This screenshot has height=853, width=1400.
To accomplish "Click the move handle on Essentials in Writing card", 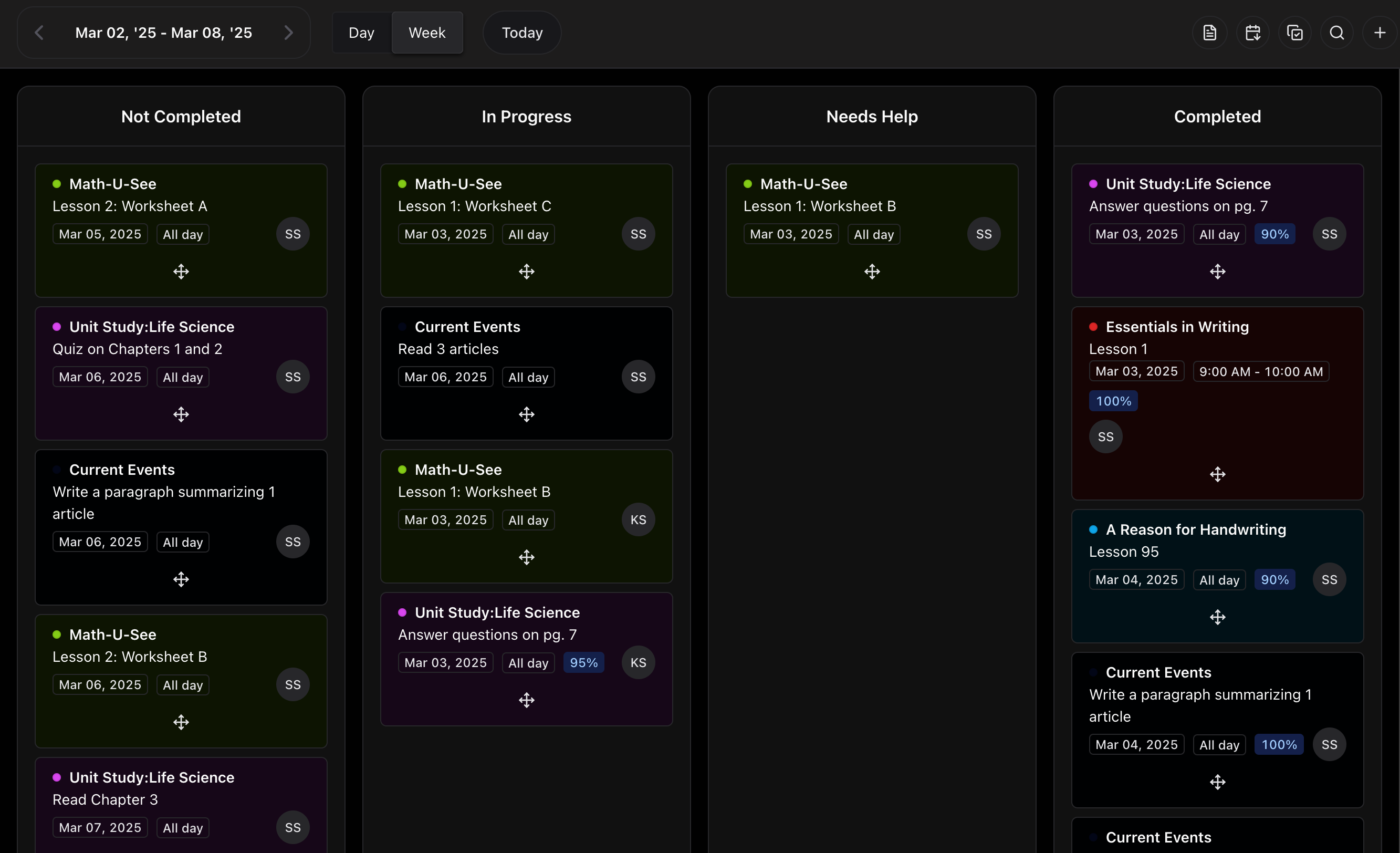I will click(x=1217, y=474).
